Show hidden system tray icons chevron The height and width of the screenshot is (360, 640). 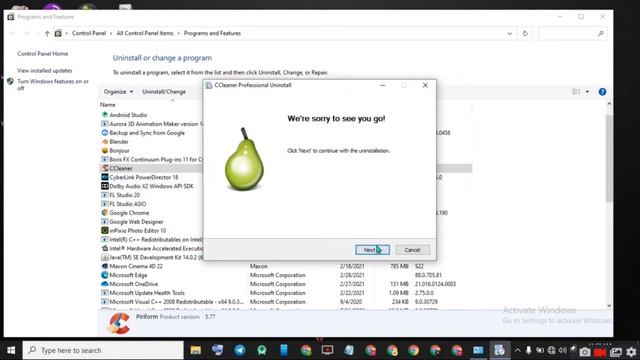pyautogui.click(x=517, y=351)
